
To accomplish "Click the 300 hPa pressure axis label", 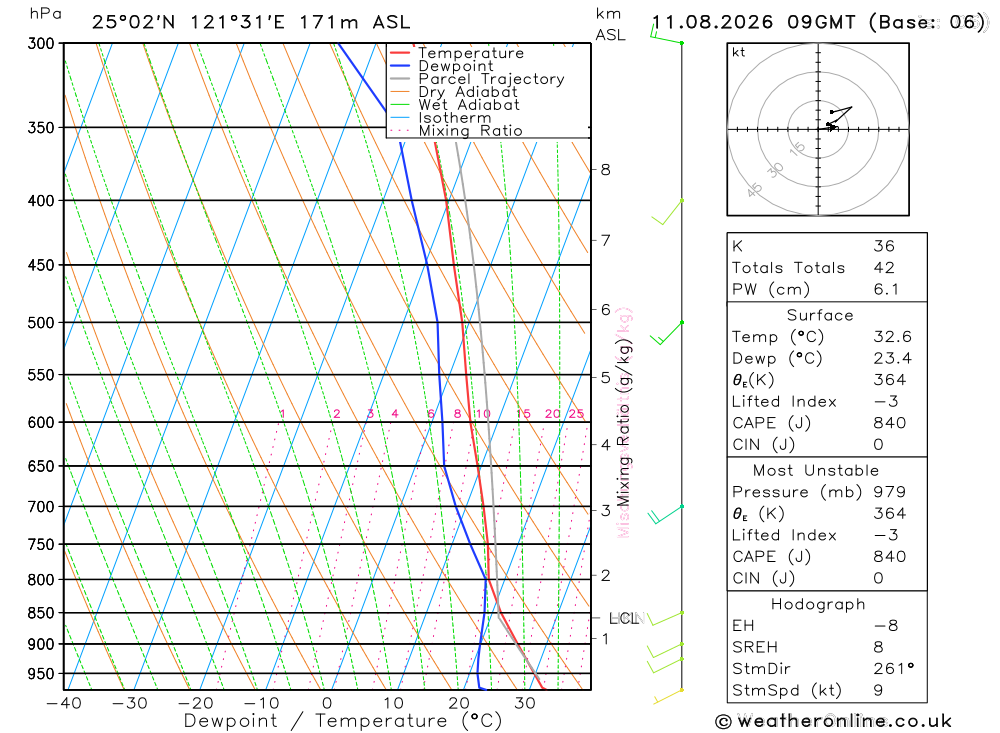I will [x=41, y=43].
